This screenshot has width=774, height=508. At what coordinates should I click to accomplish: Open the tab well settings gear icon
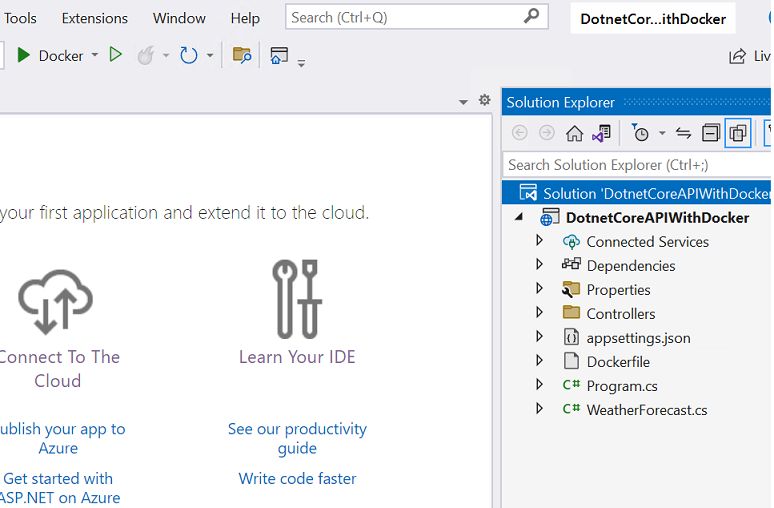(485, 100)
